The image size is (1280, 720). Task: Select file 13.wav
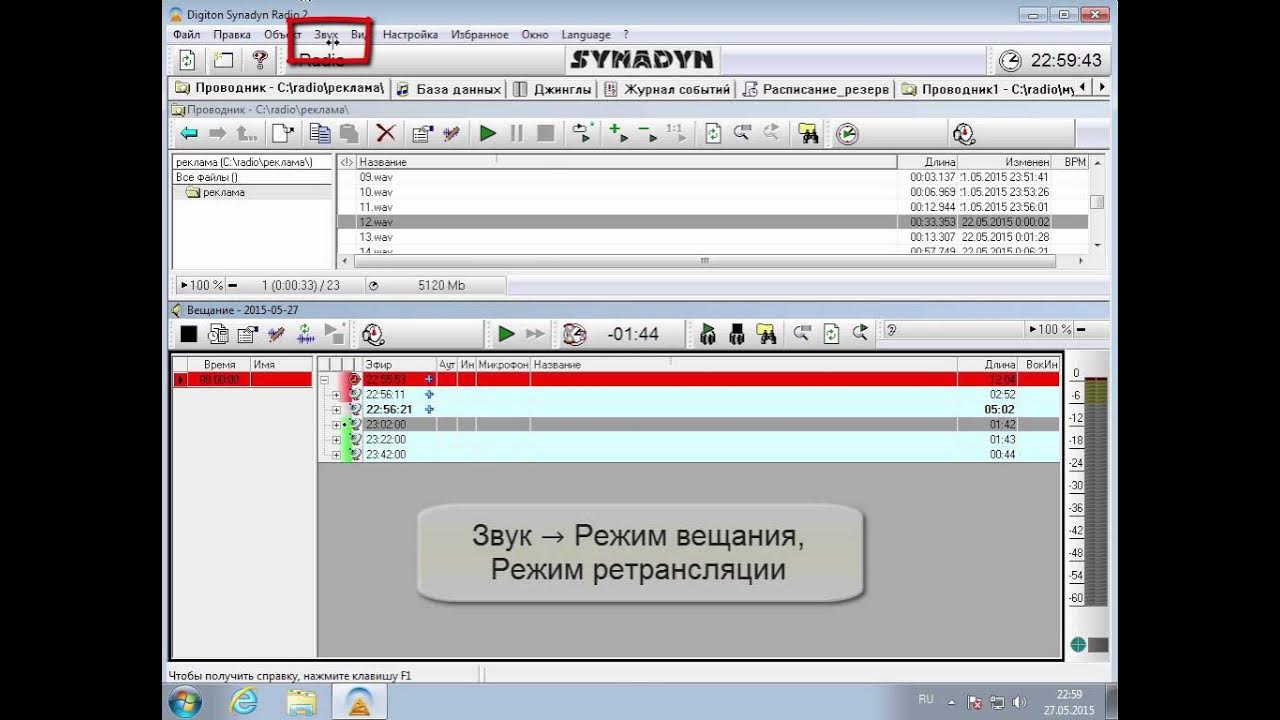click(x=376, y=237)
